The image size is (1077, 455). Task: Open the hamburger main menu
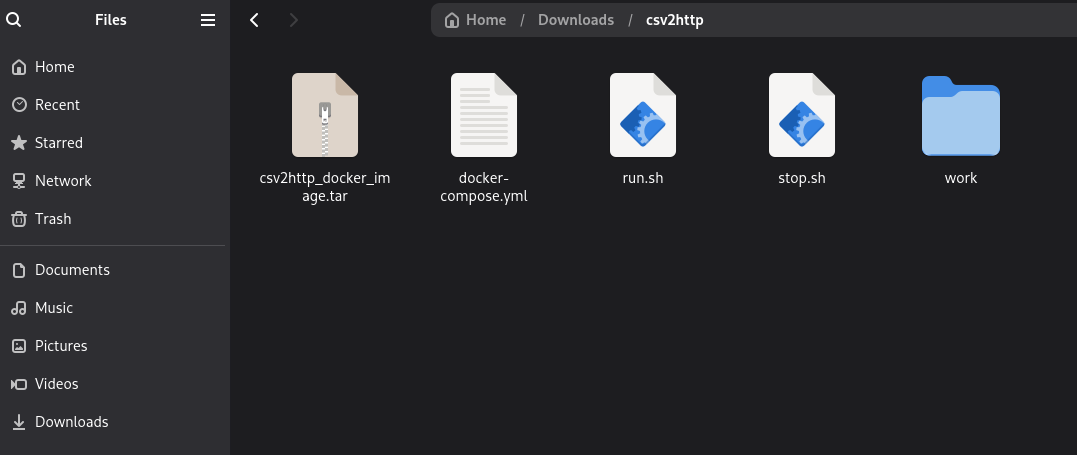pos(208,20)
